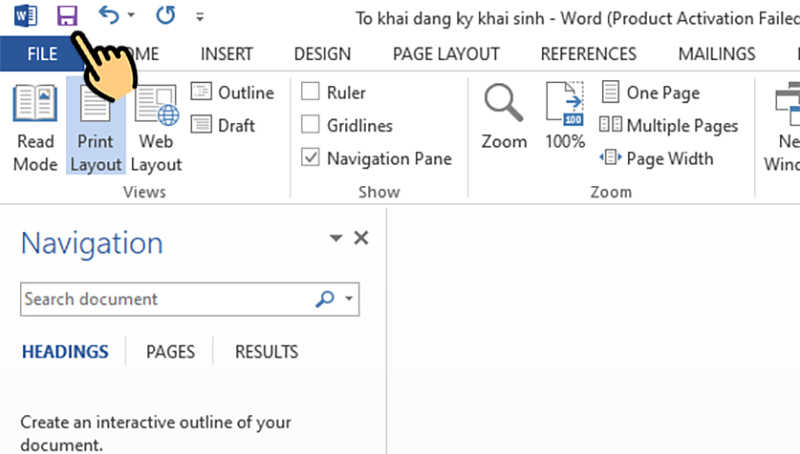Image resolution: width=800 pixels, height=454 pixels.
Task: Switch to Web Layout view
Action: pyautogui.click(x=156, y=128)
